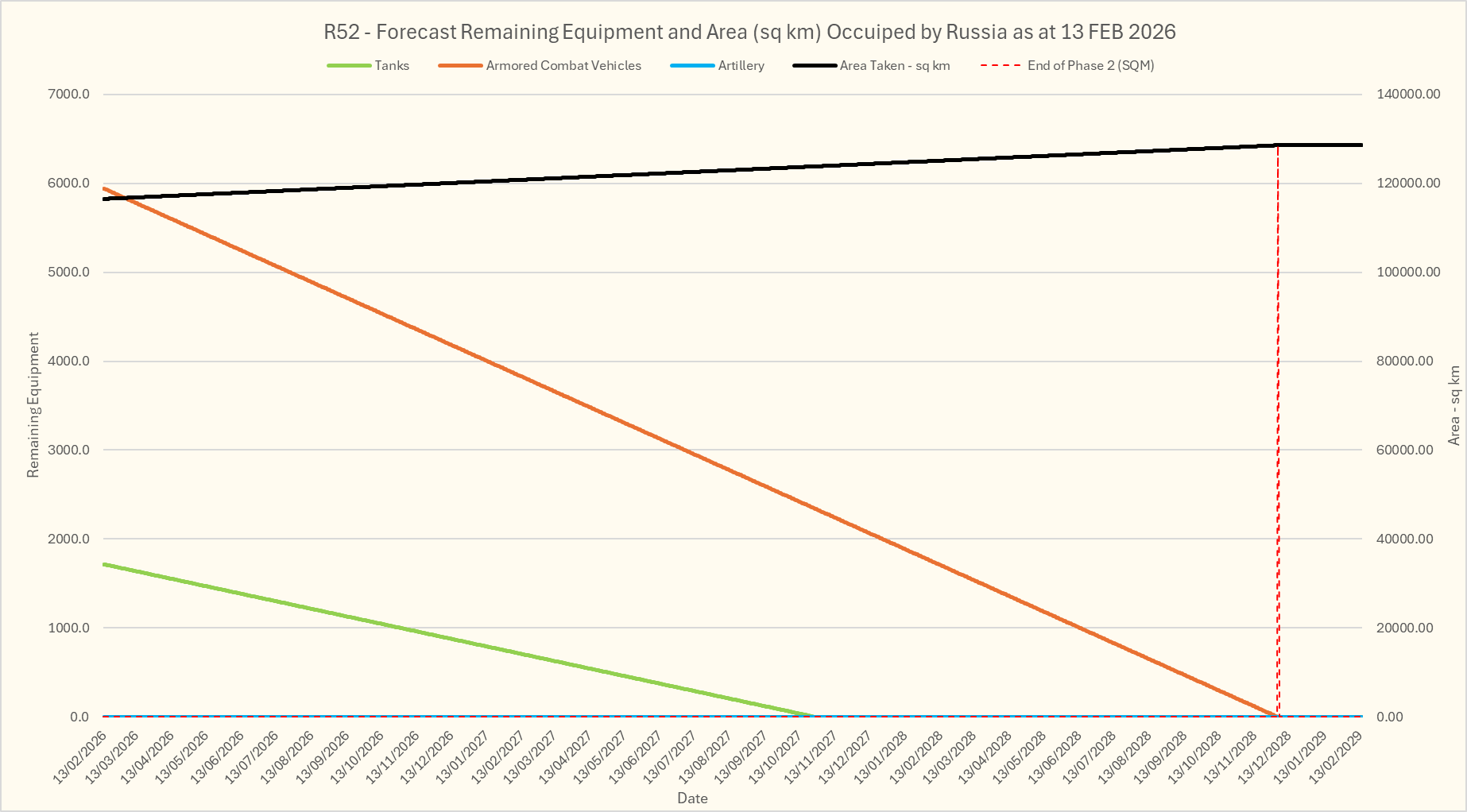Select the Remaining Equipment axis title
The image size is (1467, 812).
coord(33,405)
